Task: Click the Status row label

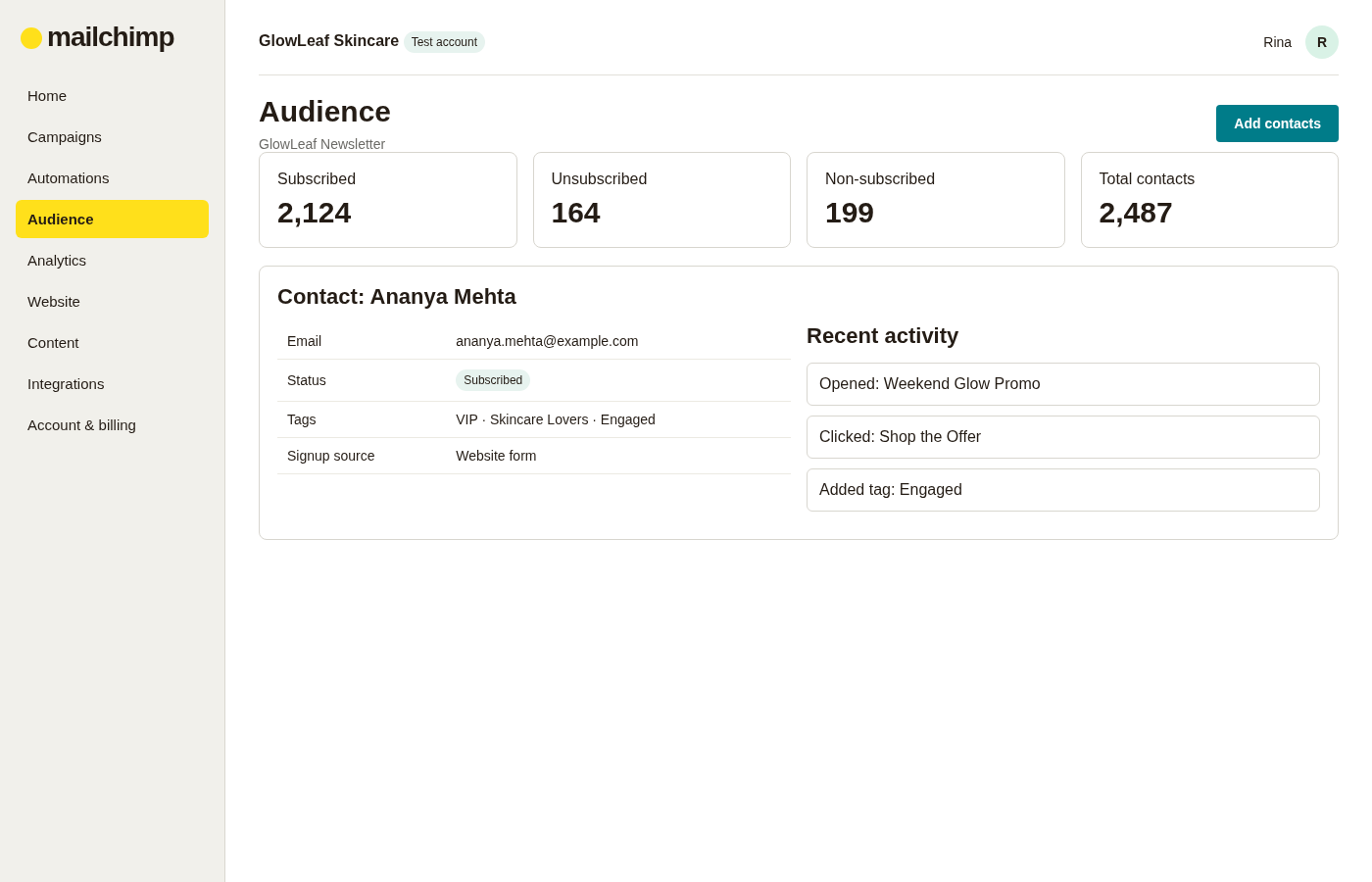Action: [x=307, y=380]
